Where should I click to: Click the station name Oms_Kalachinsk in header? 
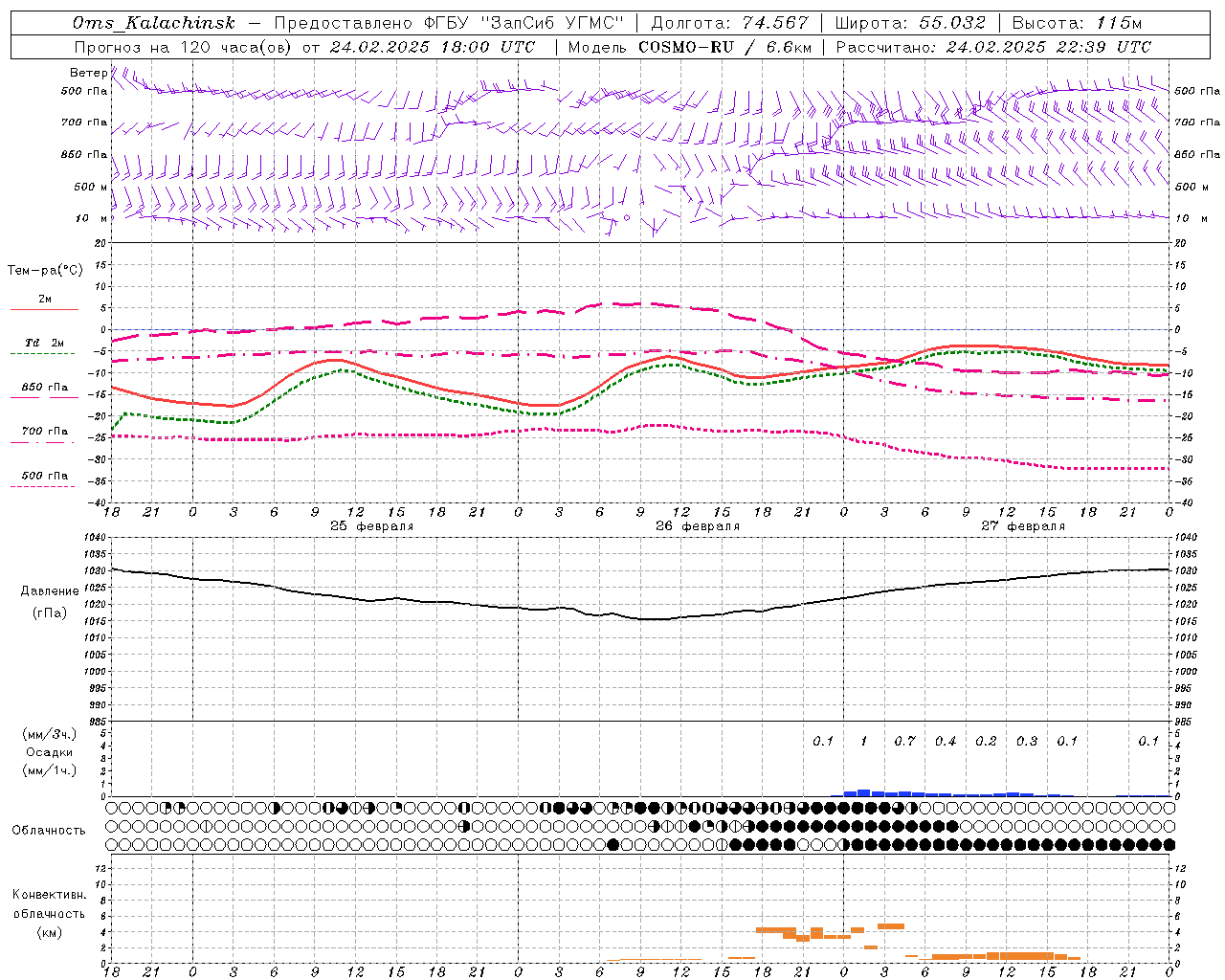point(153,23)
